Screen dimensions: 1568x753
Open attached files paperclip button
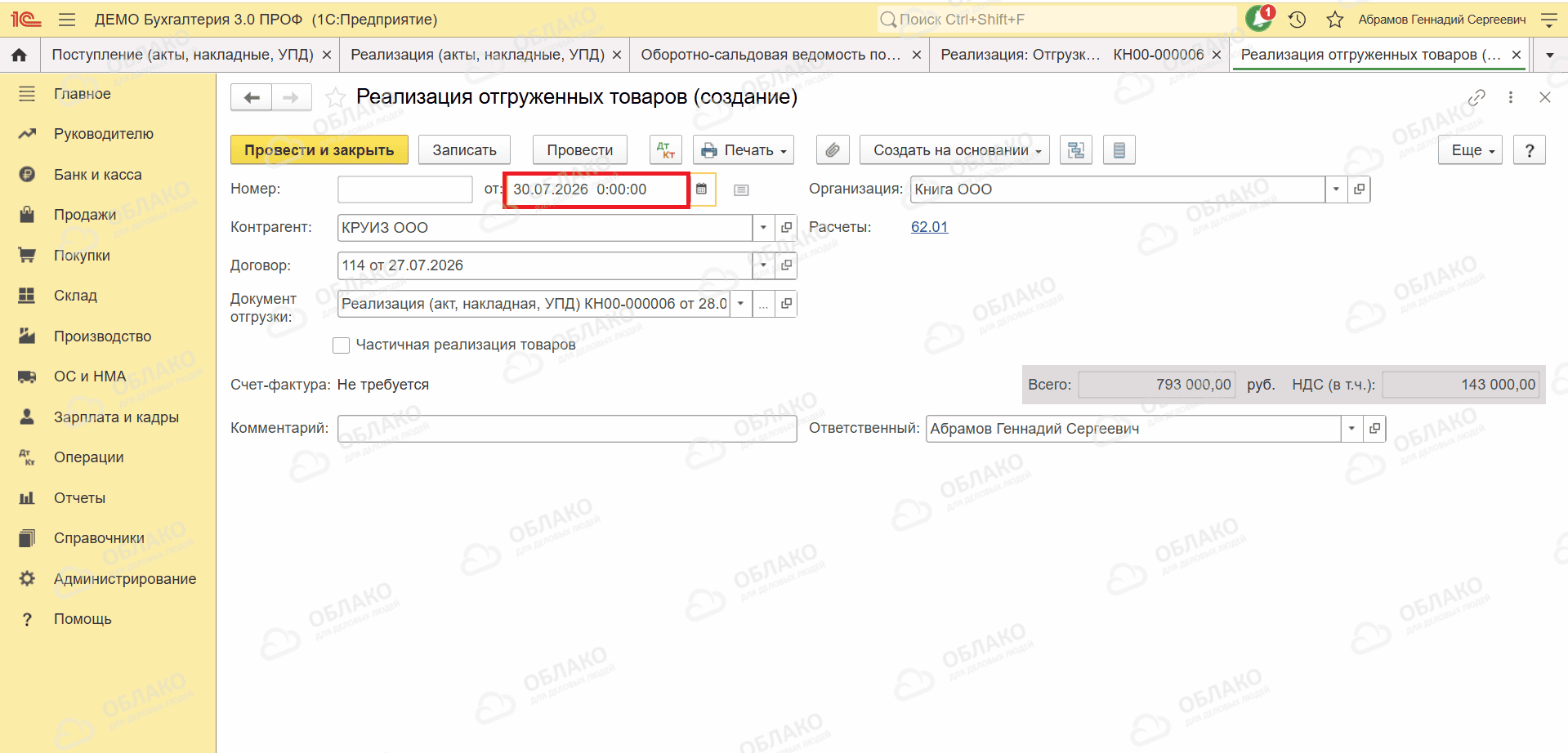tap(833, 150)
